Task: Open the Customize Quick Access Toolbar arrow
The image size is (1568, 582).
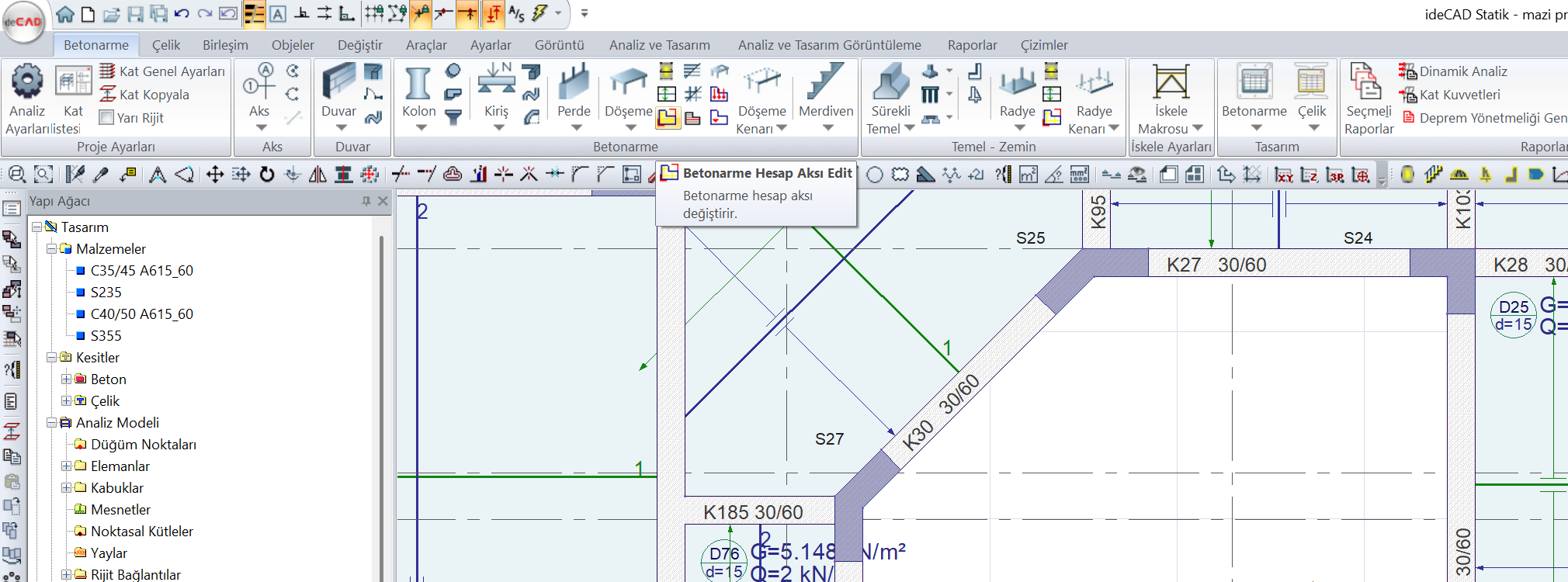Action: pyautogui.click(x=585, y=13)
